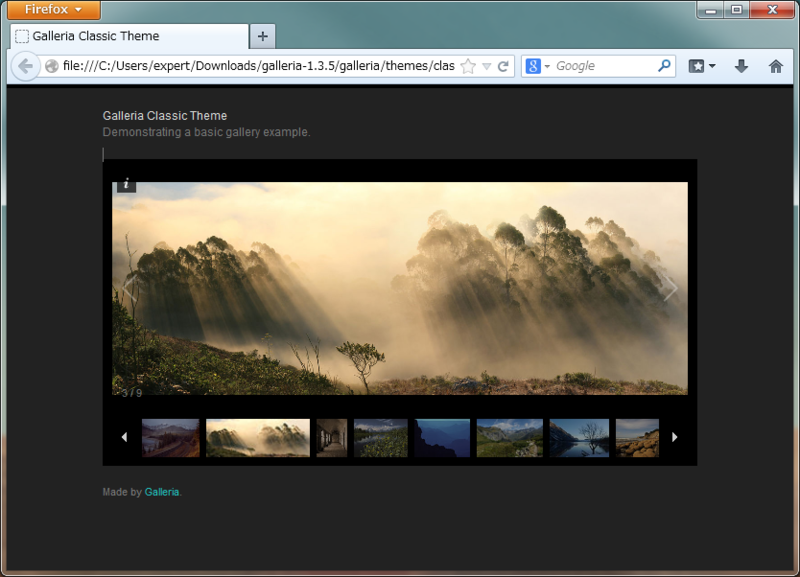Reload the current page
This screenshot has height=577, width=800.
[503, 66]
